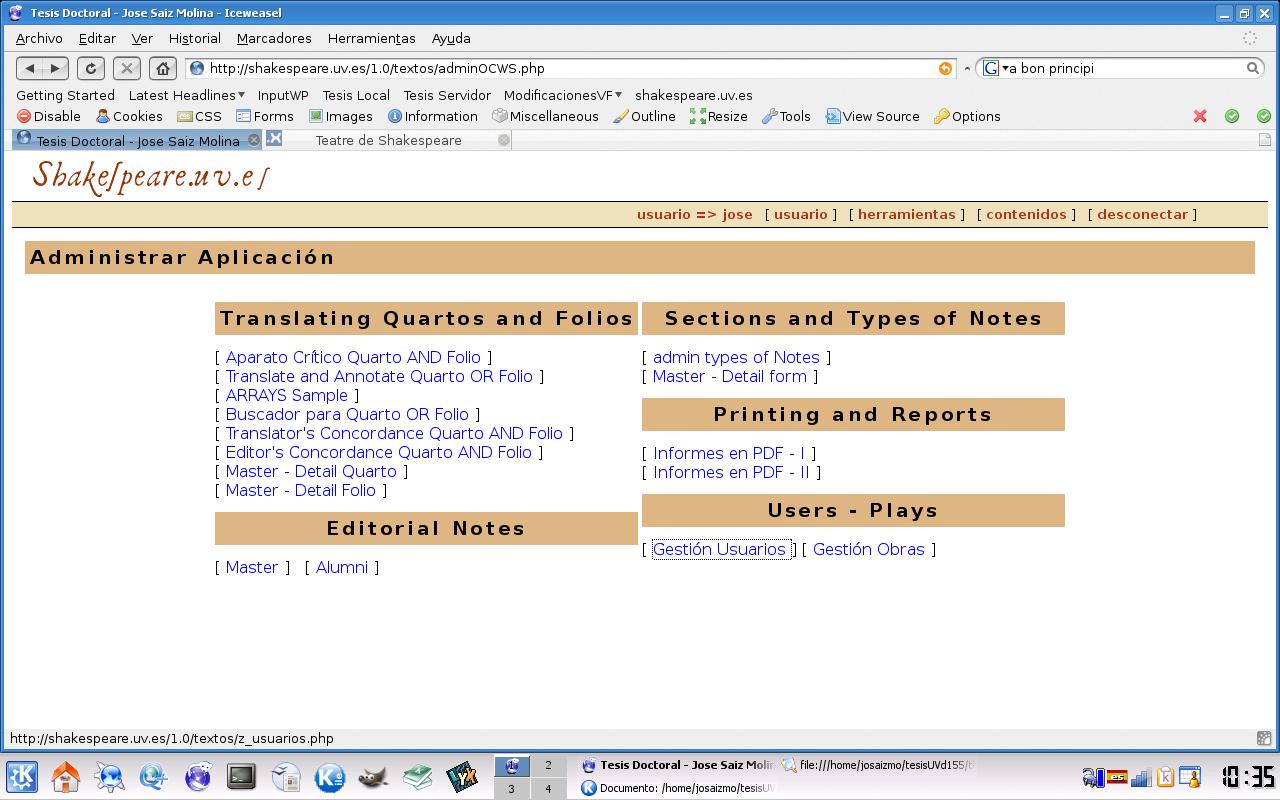Click the Spanish flag keyboard layout icon
Viewport: 1280px width, 800px height.
coord(1117,776)
